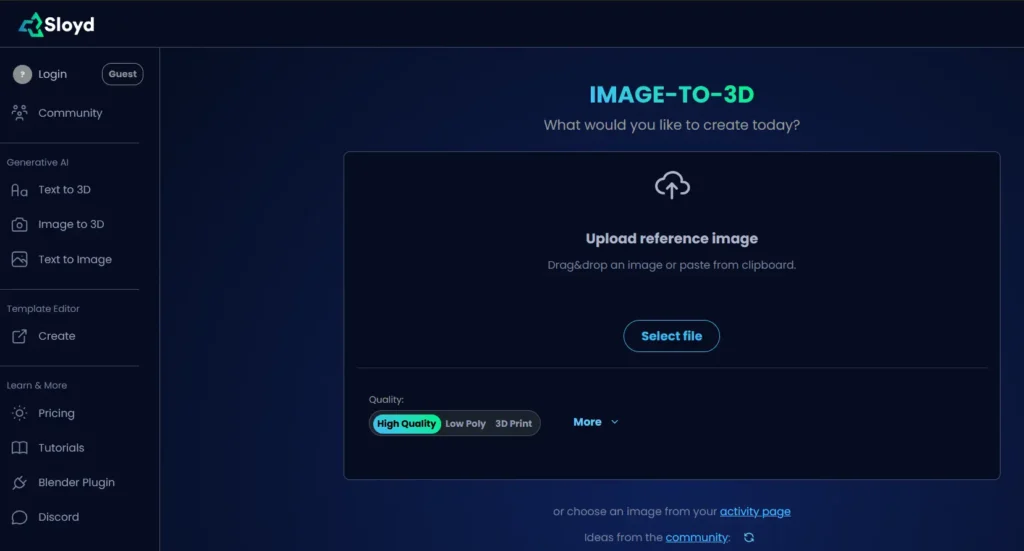Open Image to 3D in sidebar
This screenshot has width=1024, height=551.
pyautogui.click(x=71, y=225)
